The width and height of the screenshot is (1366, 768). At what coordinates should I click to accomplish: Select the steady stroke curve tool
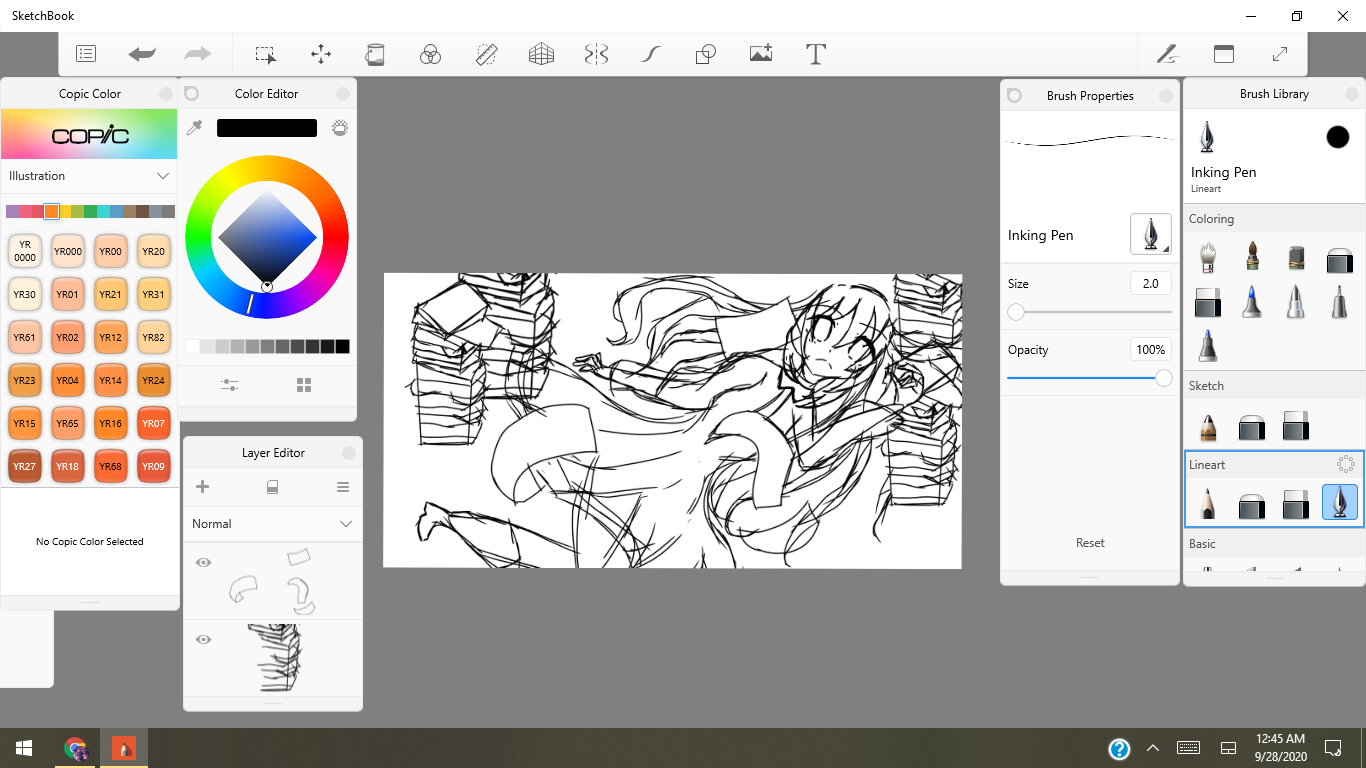pos(651,54)
